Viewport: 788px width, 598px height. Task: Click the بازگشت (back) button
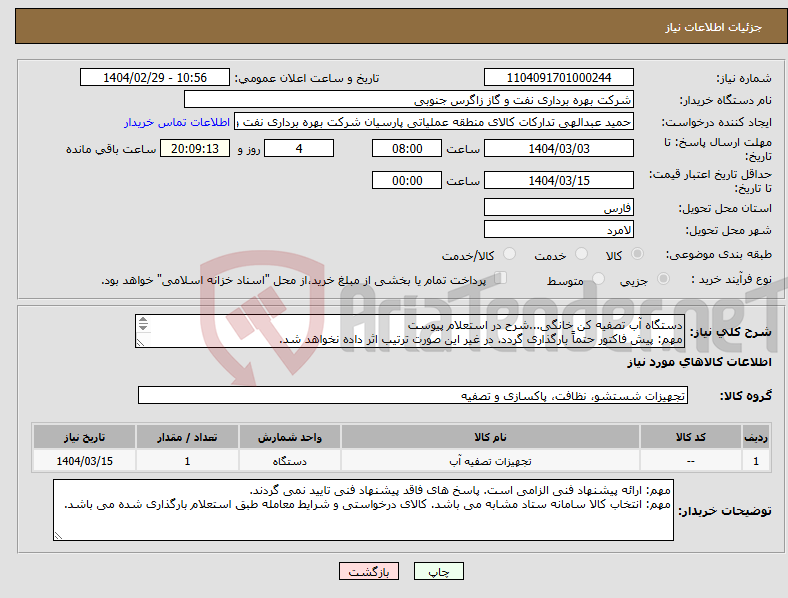pos(369,571)
